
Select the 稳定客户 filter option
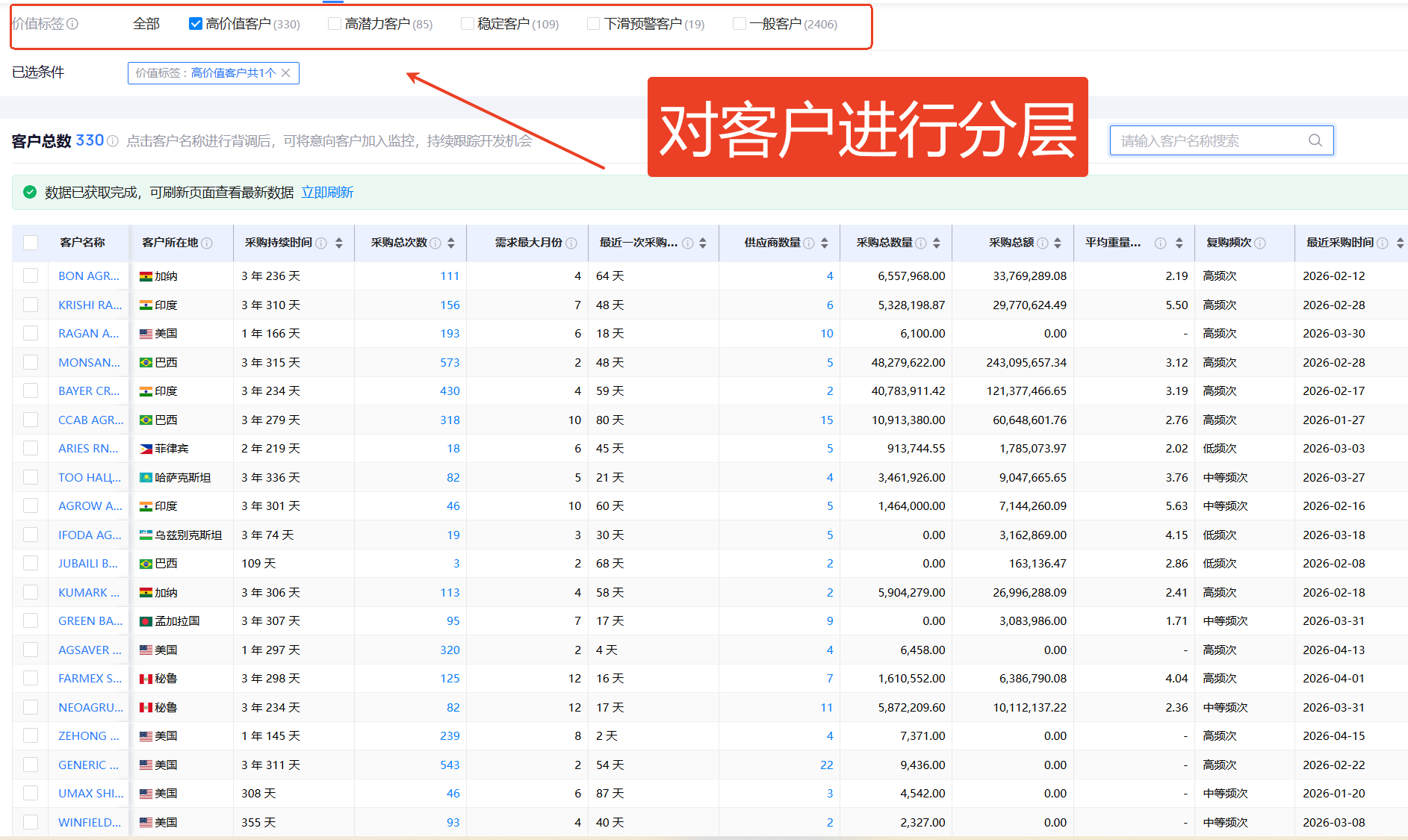point(468,24)
